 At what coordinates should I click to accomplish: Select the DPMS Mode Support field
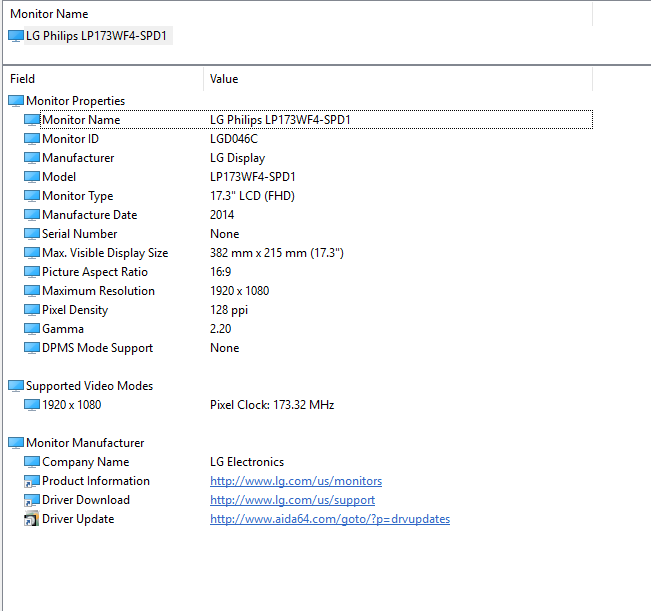point(98,348)
